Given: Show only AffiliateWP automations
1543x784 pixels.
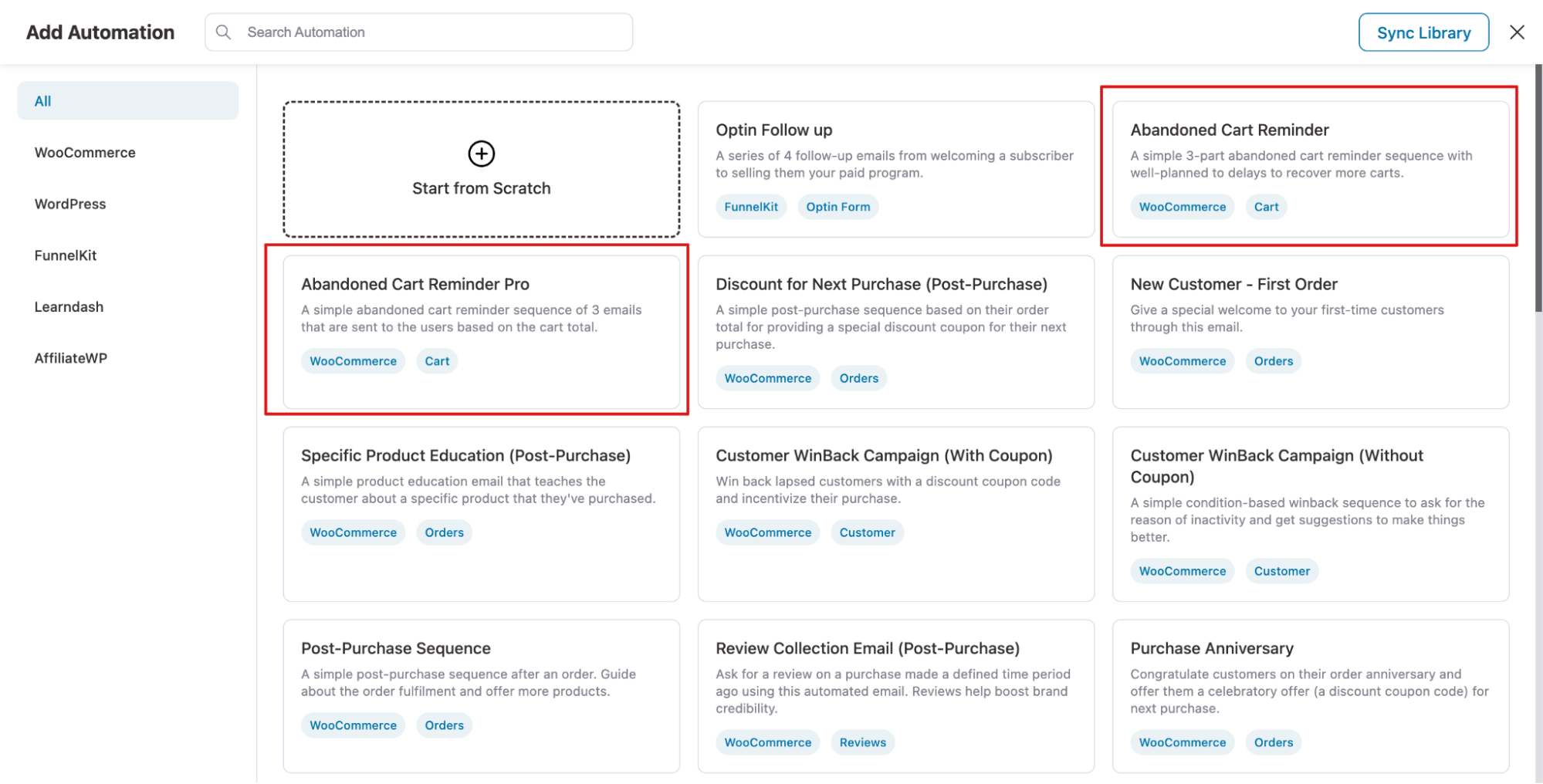Looking at the screenshot, I should coord(71,357).
